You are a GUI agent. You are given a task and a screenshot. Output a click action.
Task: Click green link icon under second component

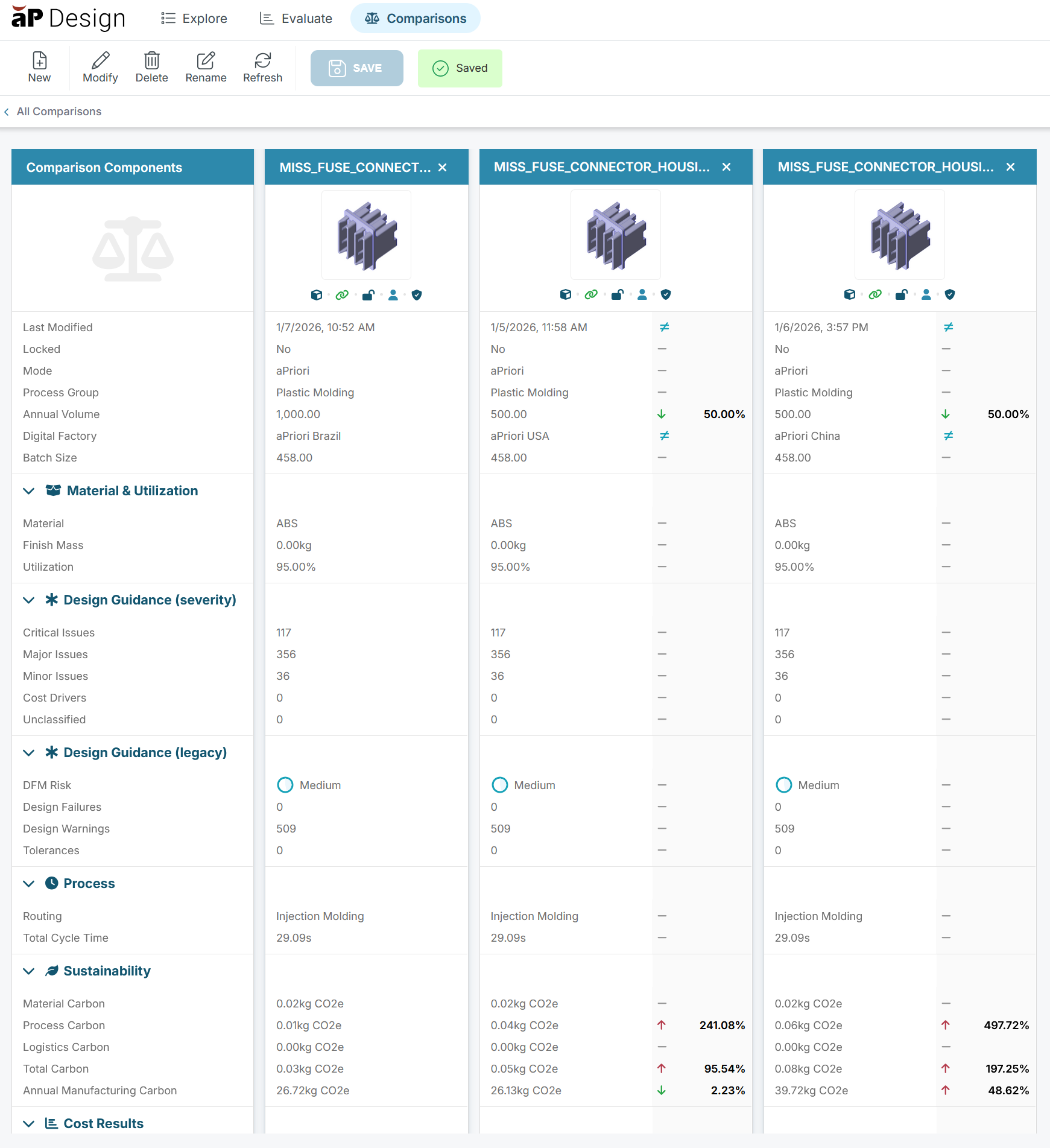[x=591, y=294]
